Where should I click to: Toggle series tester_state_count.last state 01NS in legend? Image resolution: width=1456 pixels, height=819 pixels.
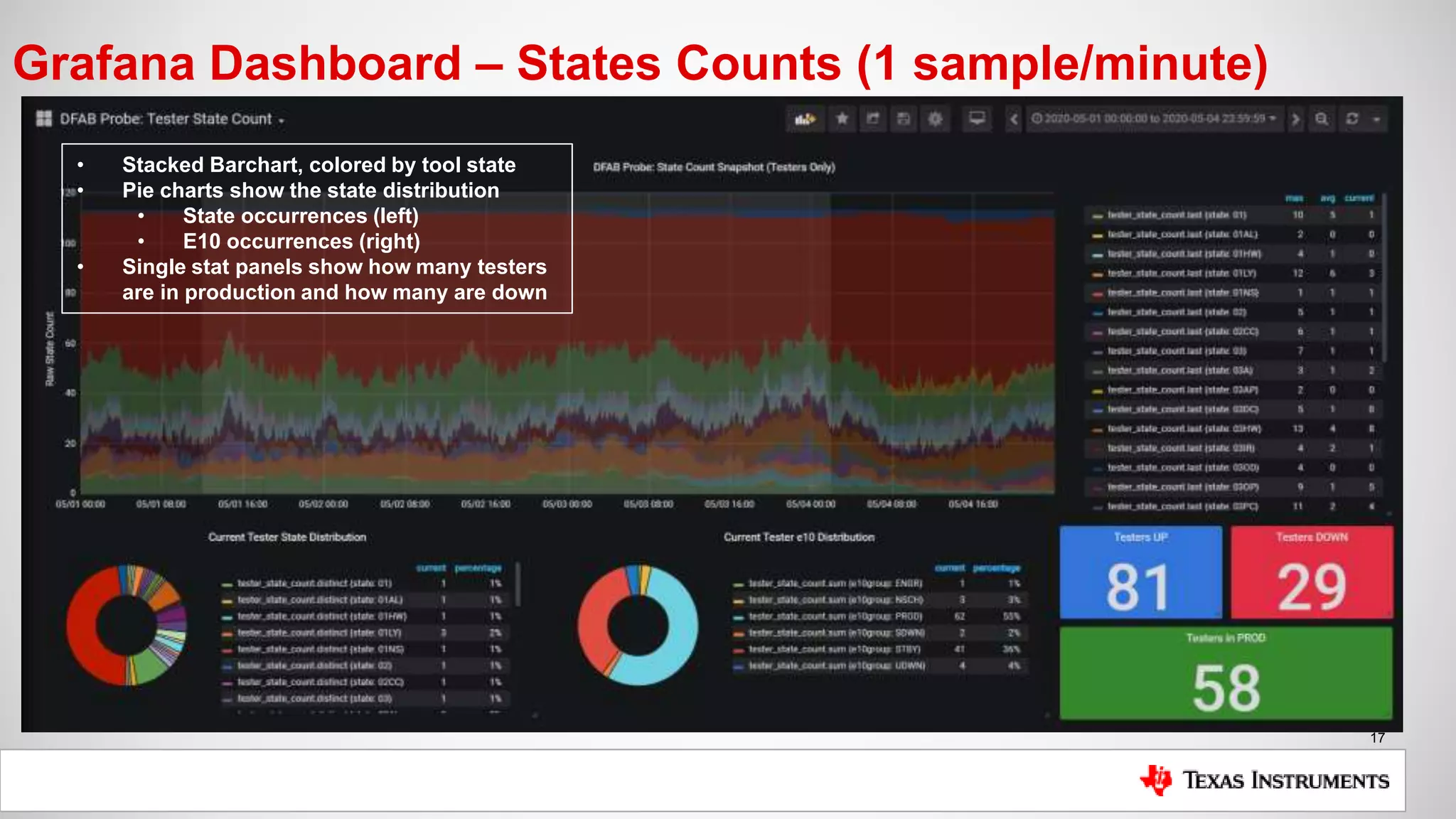point(1183,293)
